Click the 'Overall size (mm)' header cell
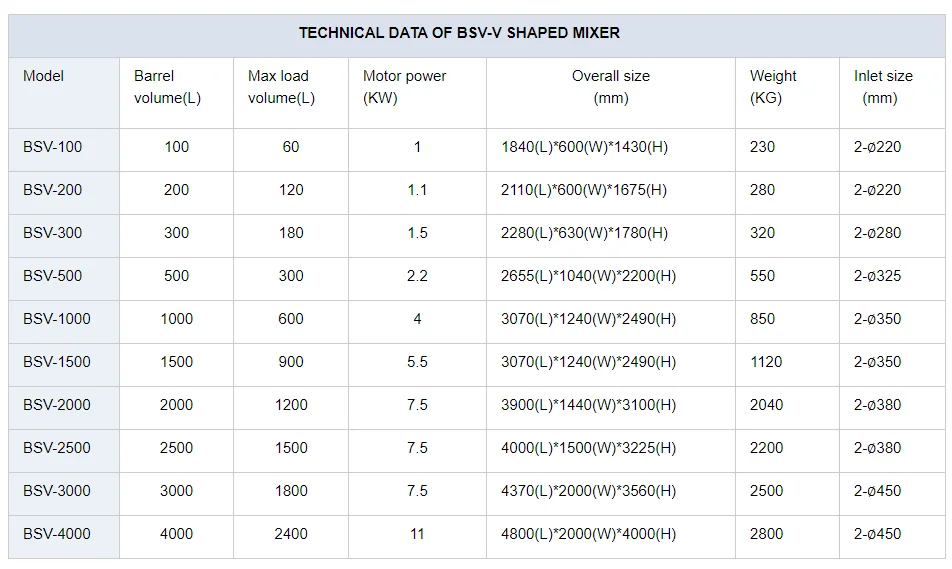The image size is (952, 569). point(610,87)
